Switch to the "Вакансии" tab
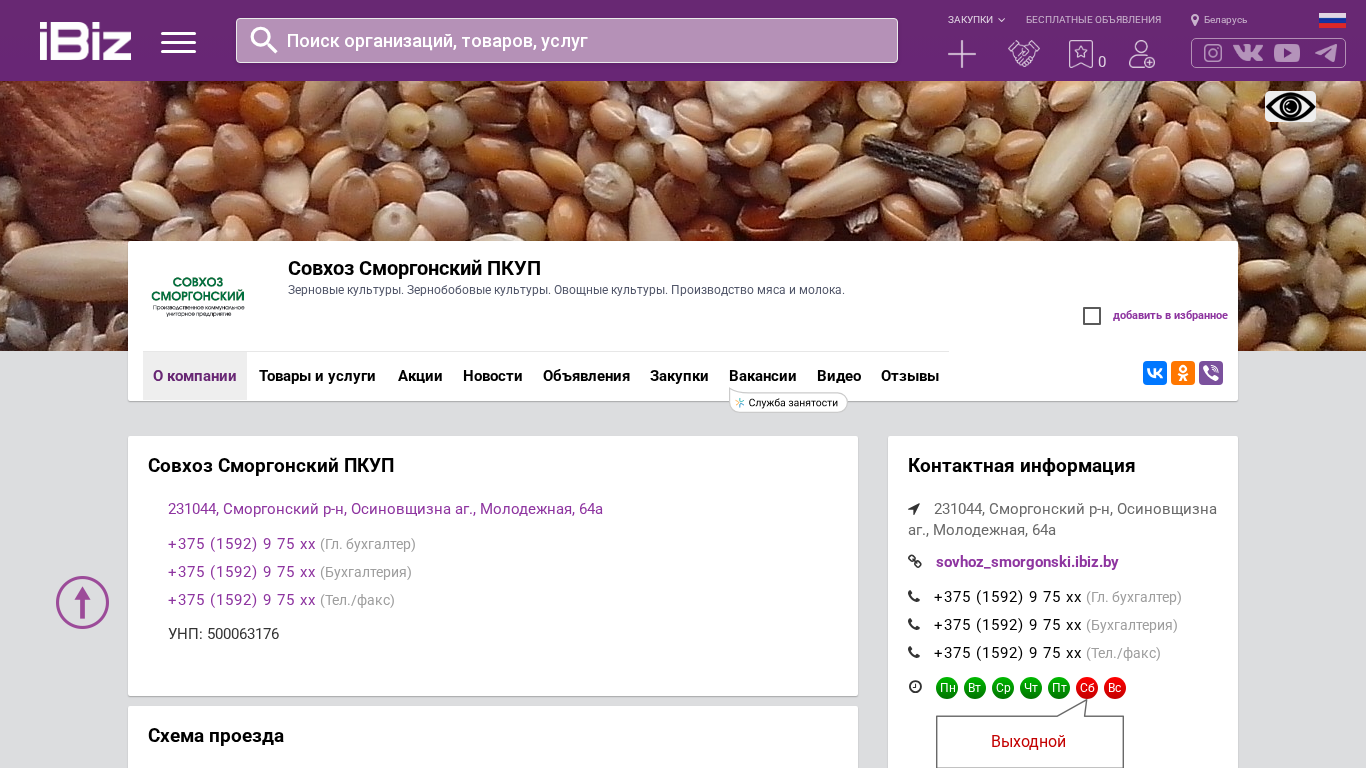1366x768 pixels. (762, 376)
